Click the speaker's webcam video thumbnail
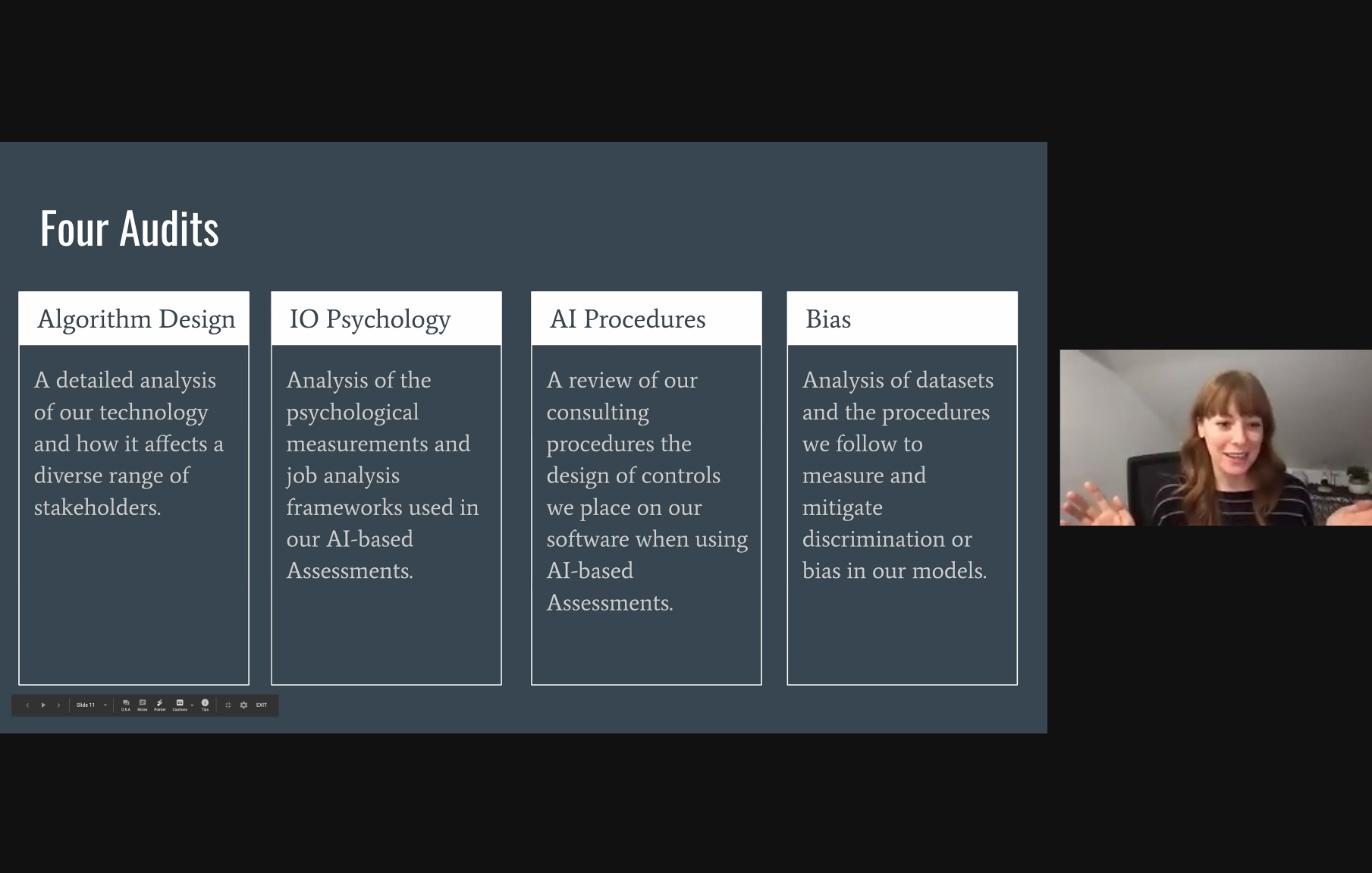Screen dimensions: 1372x873 [1215, 438]
